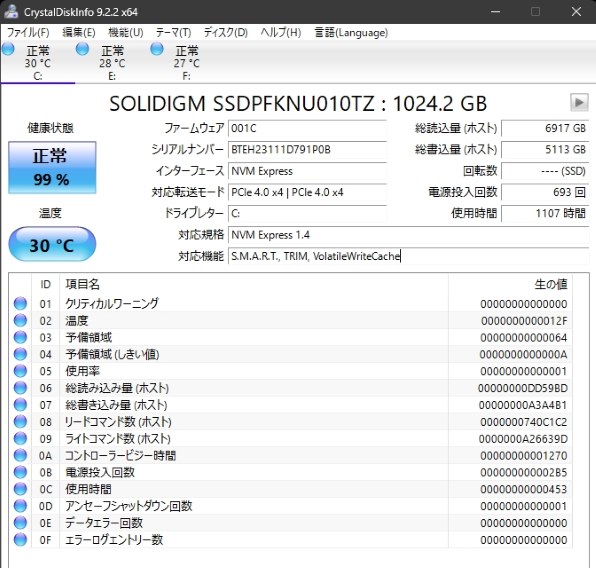Open the 言語(Language) menu
Image resolution: width=596 pixels, height=568 pixels.
tap(351, 32)
